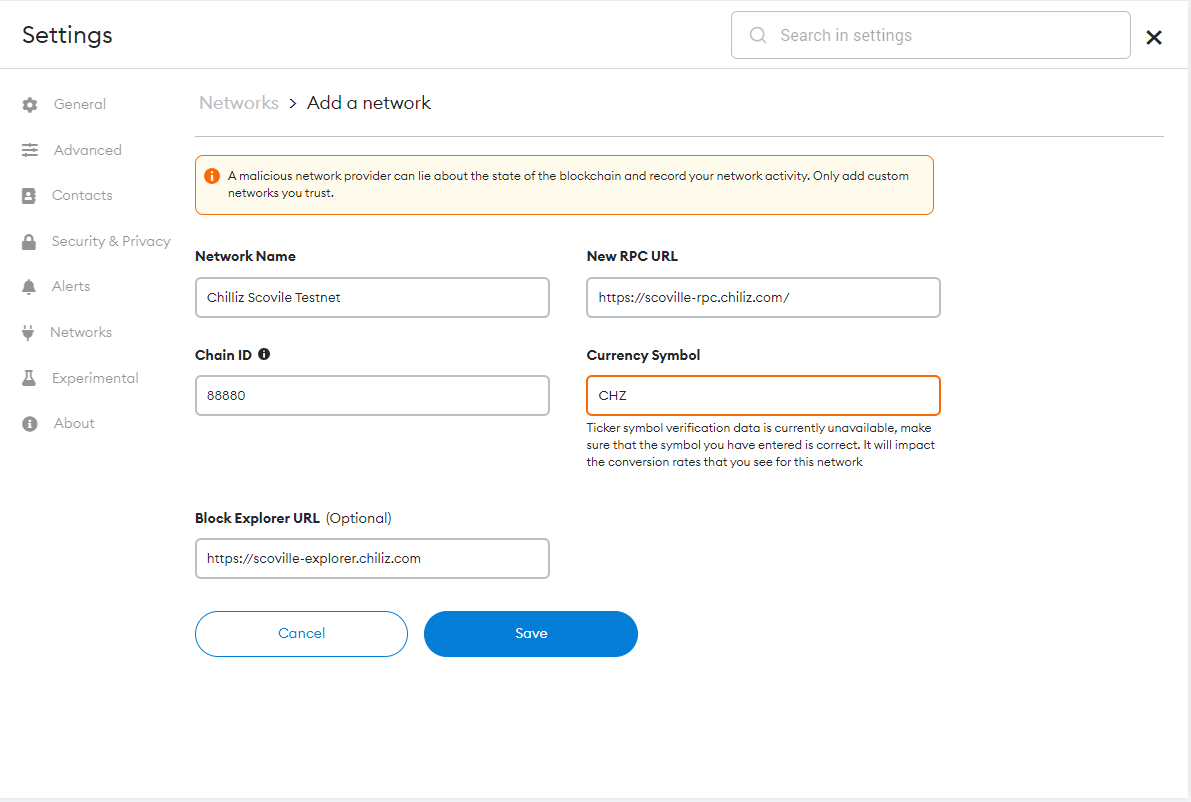1191x802 pixels.
Task: Click the Networks plug icon
Action: pyautogui.click(x=28, y=333)
